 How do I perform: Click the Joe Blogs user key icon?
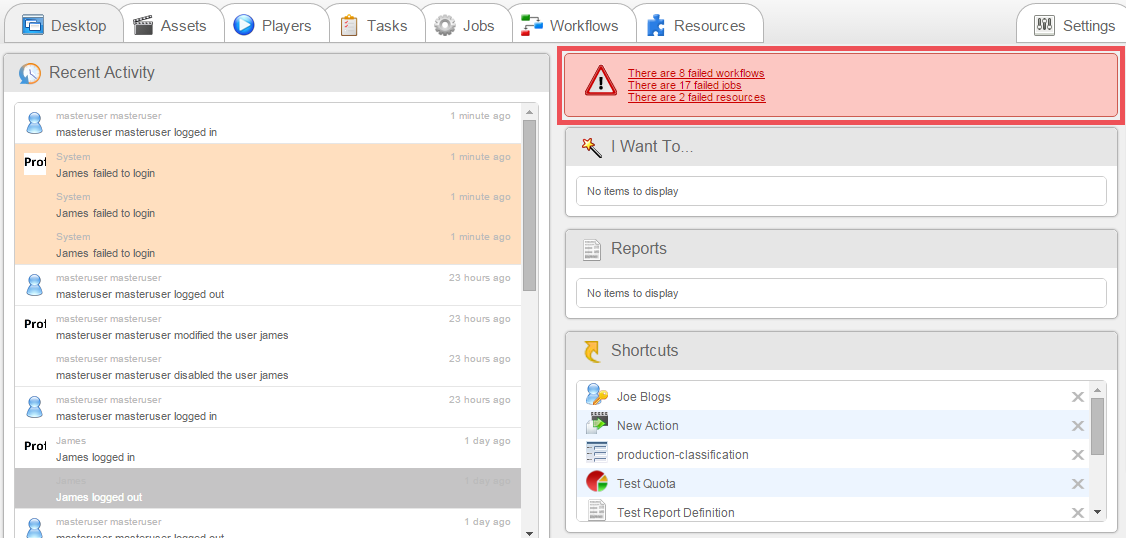[597, 396]
